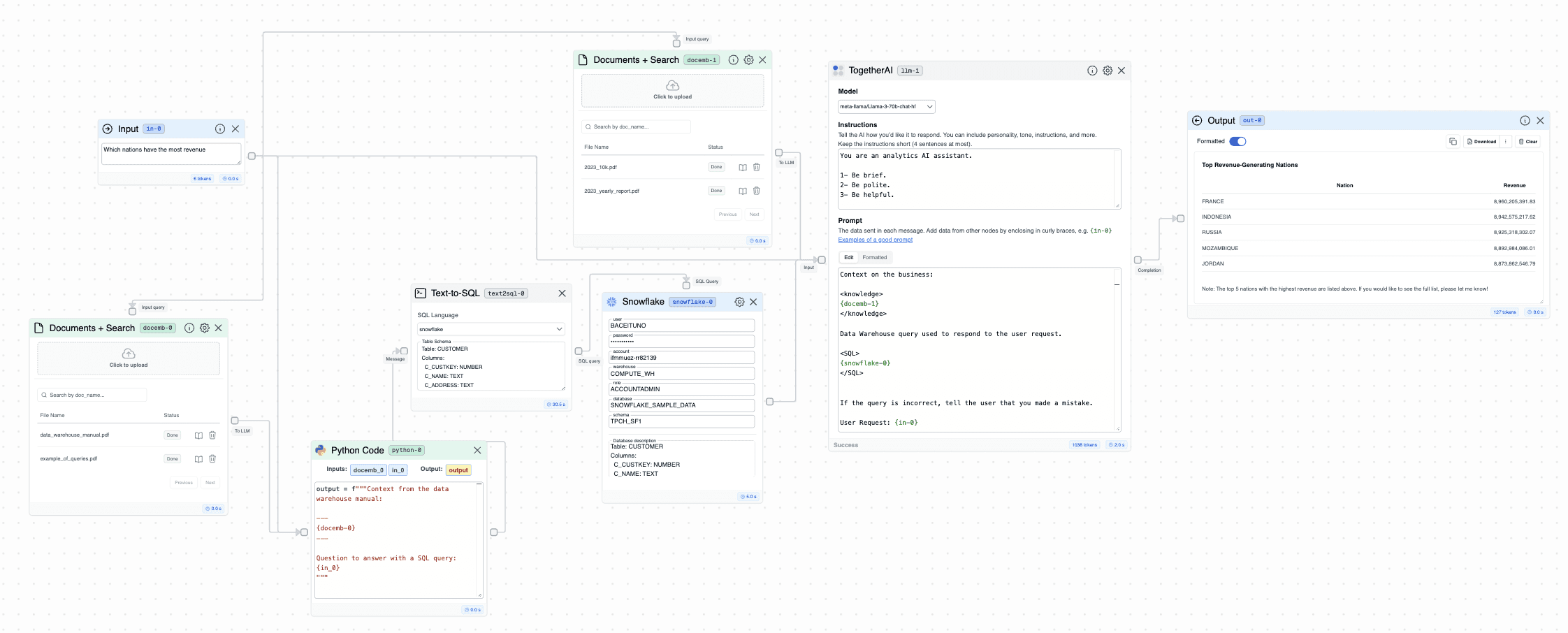The height and width of the screenshot is (633, 1568).
Task: Go to Previous page in docemb-0 file list
Action: [183, 483]
